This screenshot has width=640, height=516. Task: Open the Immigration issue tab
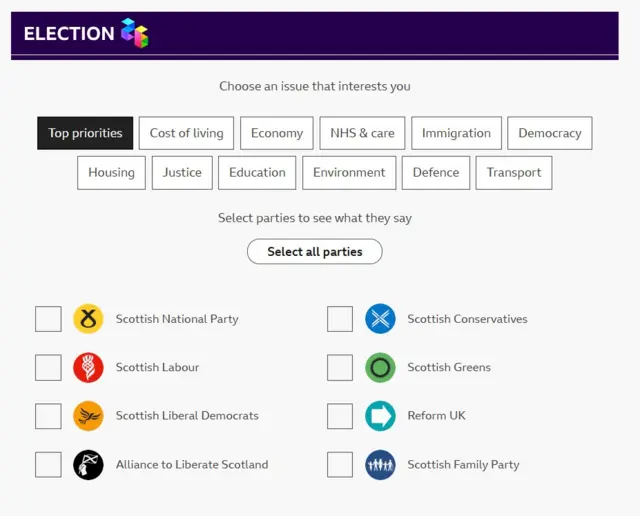coord(456,133)
